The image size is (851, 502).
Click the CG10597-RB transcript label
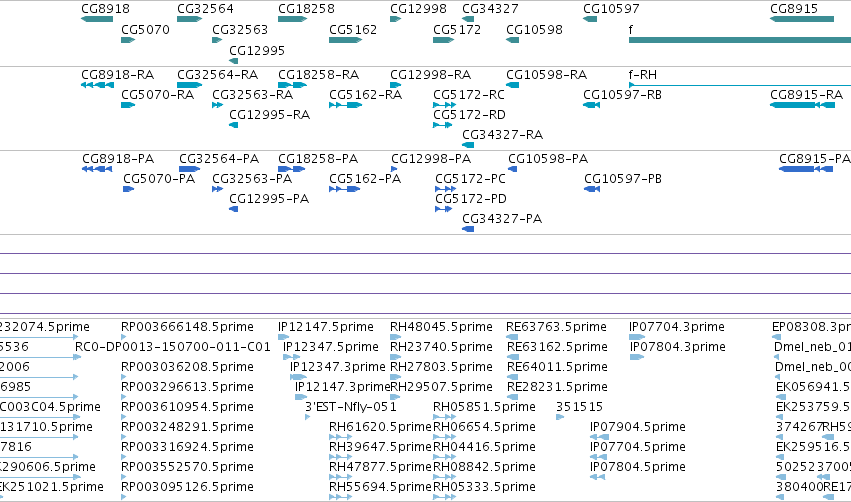point(622,94)
